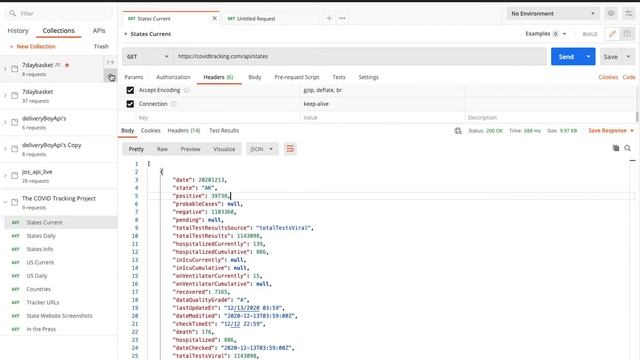The image size is (640, 360).
Task: Click the 7daybasket starred collection star
Action: click(67, 65)
